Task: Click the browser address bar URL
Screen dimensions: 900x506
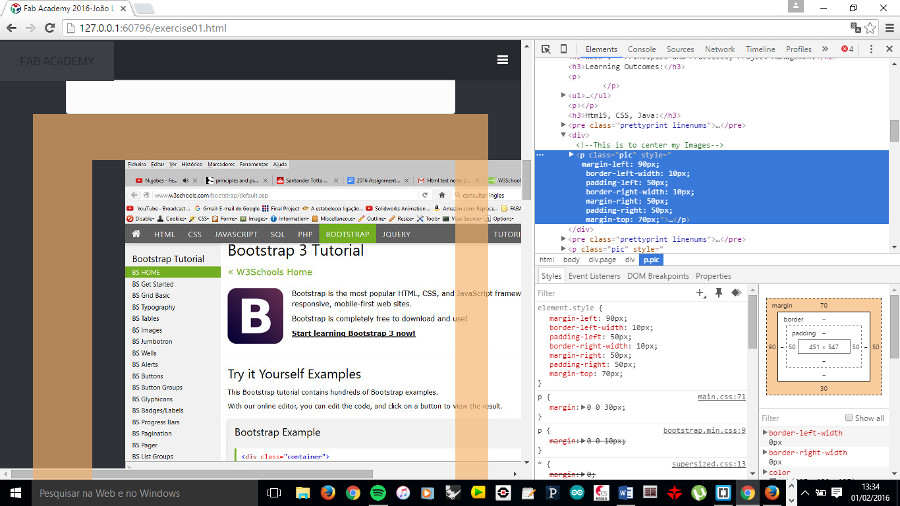Action: point(153,28)
